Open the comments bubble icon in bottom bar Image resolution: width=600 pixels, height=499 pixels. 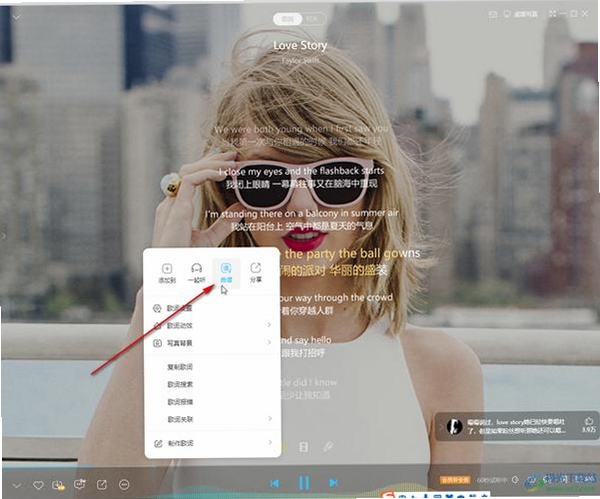point(80,484)
